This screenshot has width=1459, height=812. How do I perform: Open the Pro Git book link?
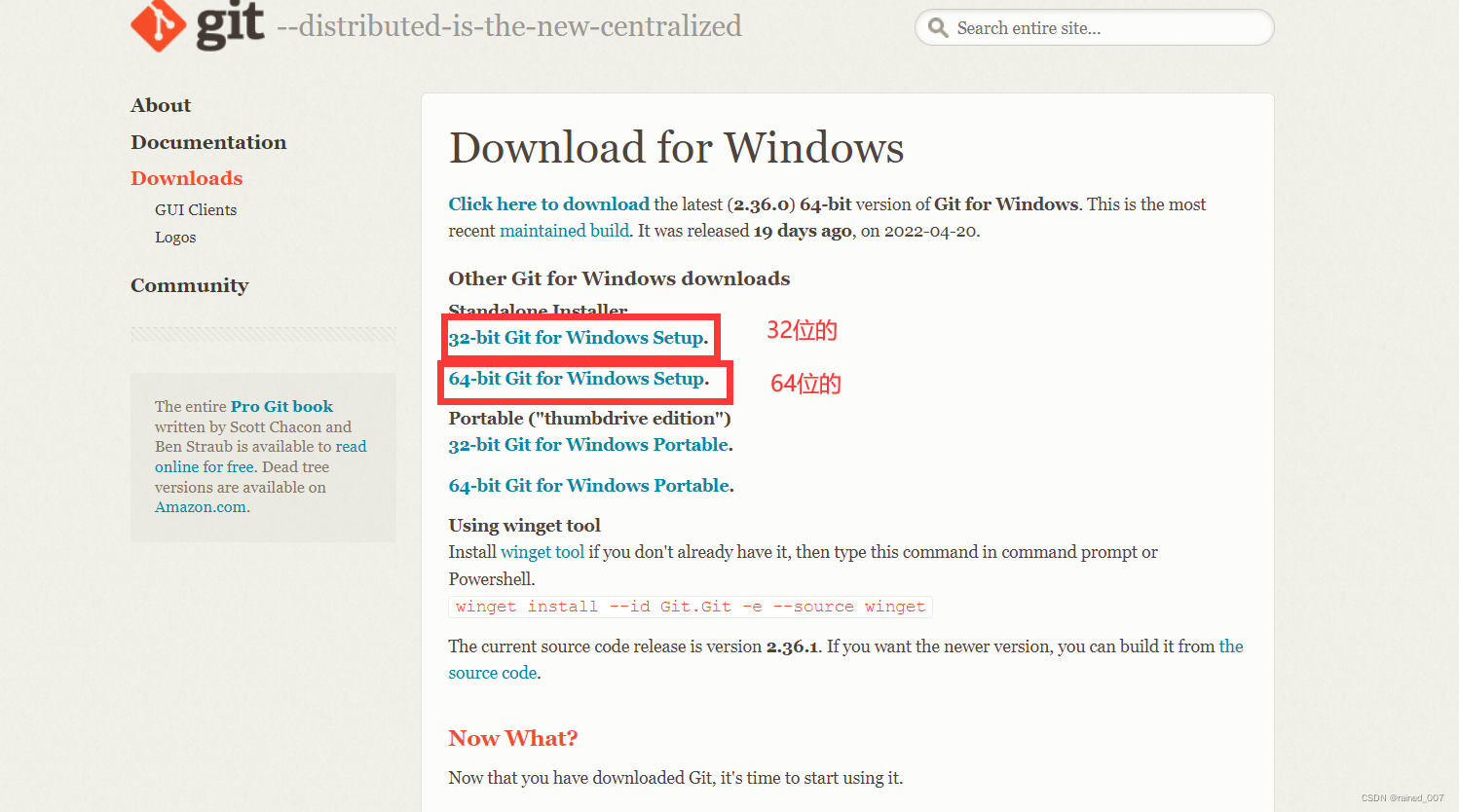(x=281, y=406)
